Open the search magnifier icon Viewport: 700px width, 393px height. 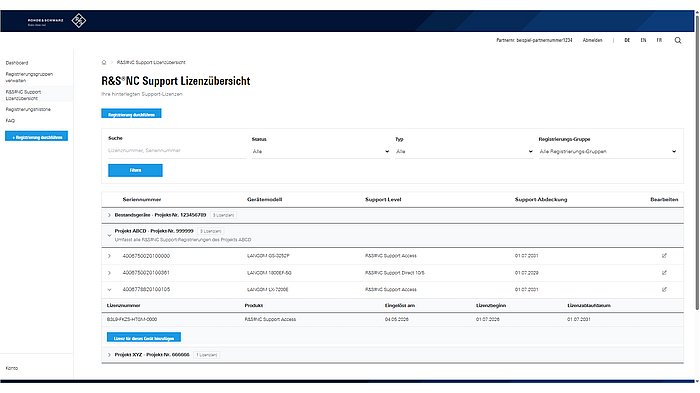click(x=678, y=40)
